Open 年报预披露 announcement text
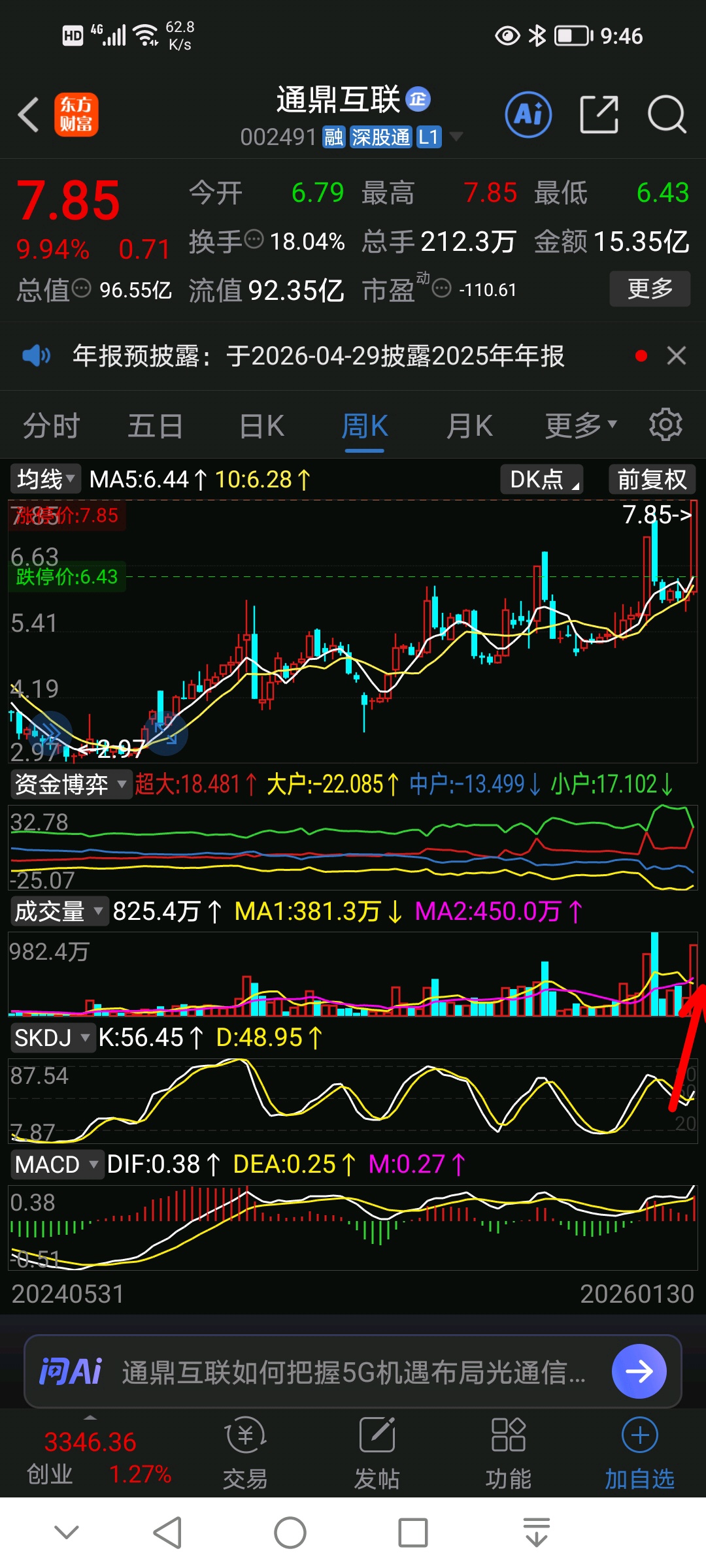Viewport: 706px width, 1568px height. coord(318,356)
